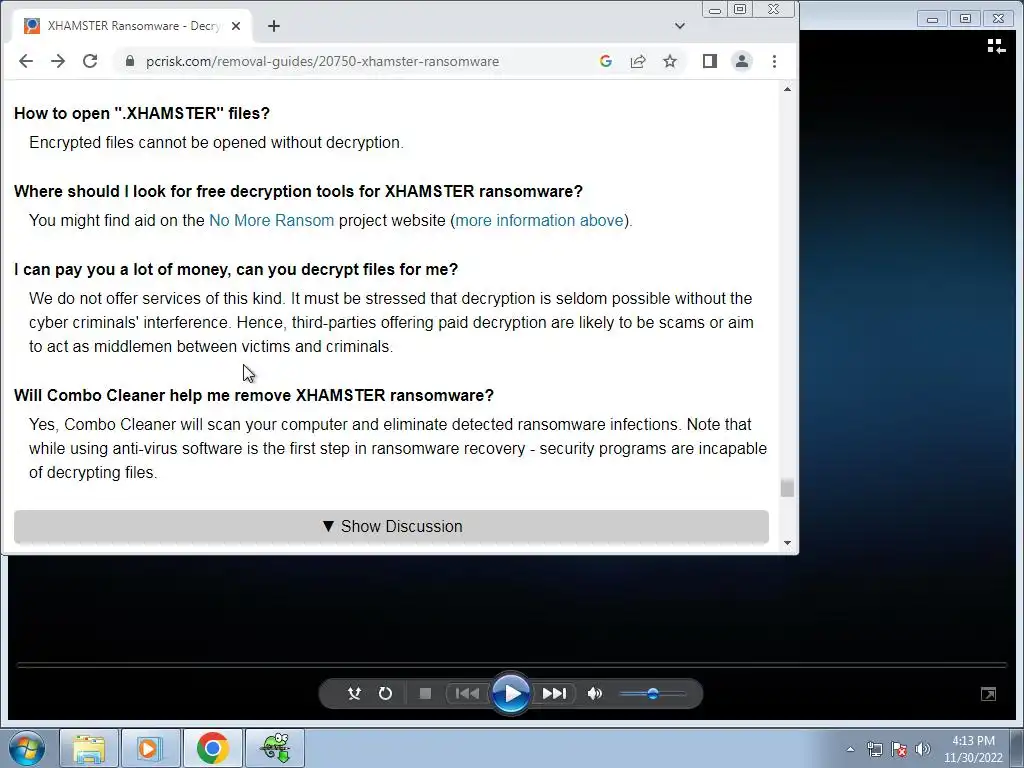
Task: Switch Media Player to full screen view
Action: [x=989, y=694]
